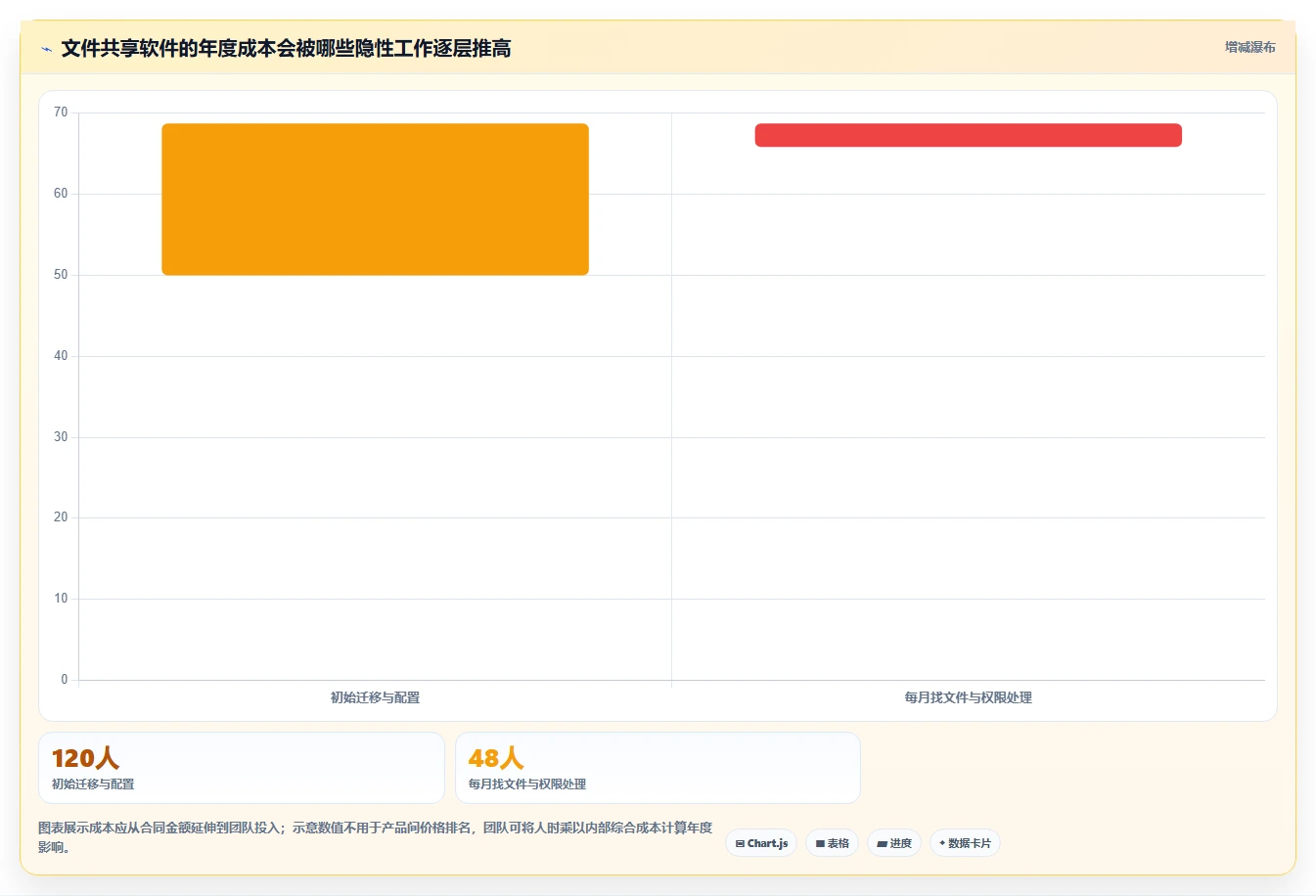Click the 数据卡片 tag chip
1316x896 pixels.
tap(965, 843)
